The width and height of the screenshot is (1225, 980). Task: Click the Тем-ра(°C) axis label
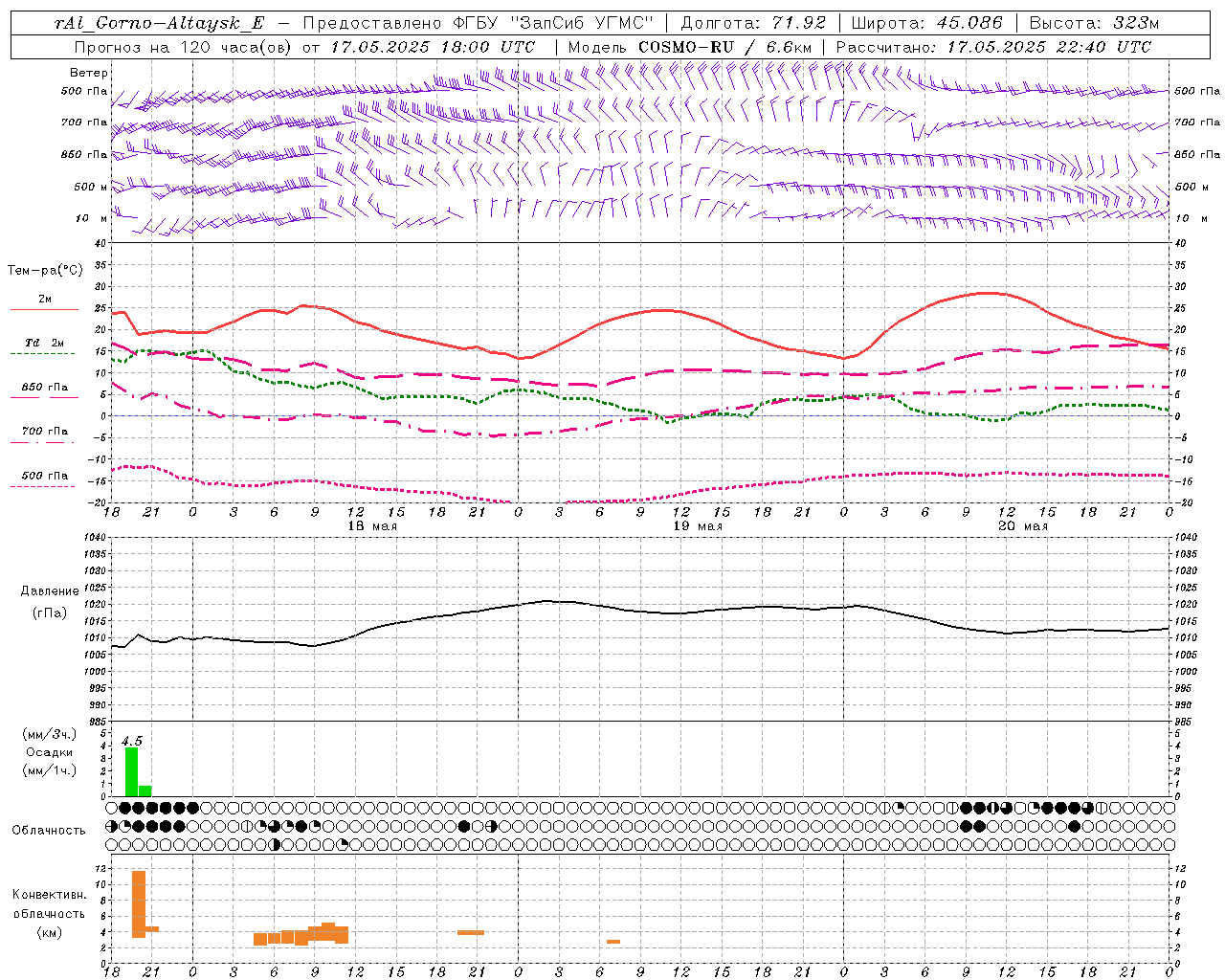[x=46, y=271]
